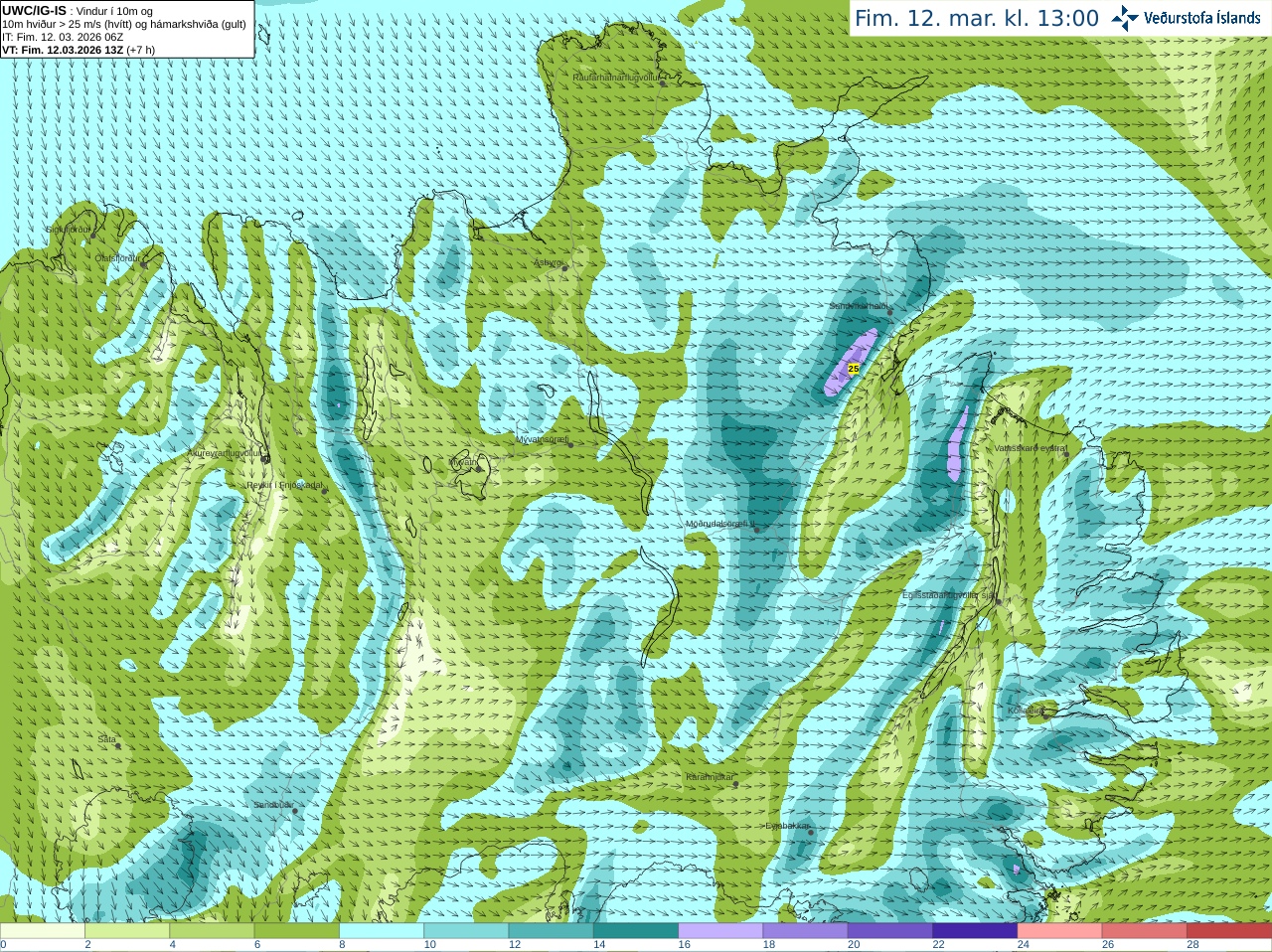Image resolution: width=1272 pixels, height=952 pixels.
Task: Click the 'VT: Fim. 12.03.2026 13Z' line
Action: tap(64, 50)
